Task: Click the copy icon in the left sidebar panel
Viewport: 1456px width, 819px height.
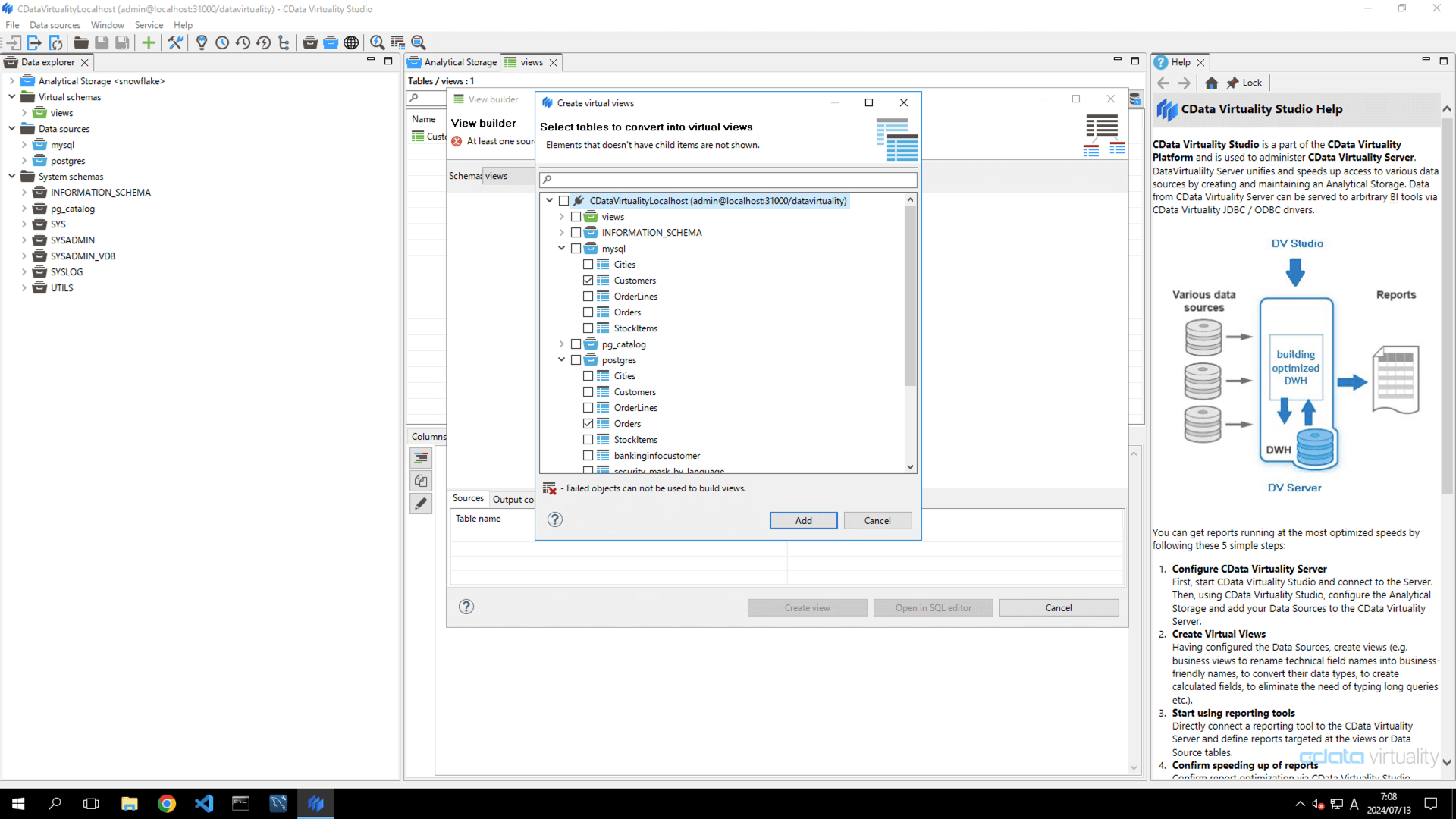Action: click(x=421, y=480)
